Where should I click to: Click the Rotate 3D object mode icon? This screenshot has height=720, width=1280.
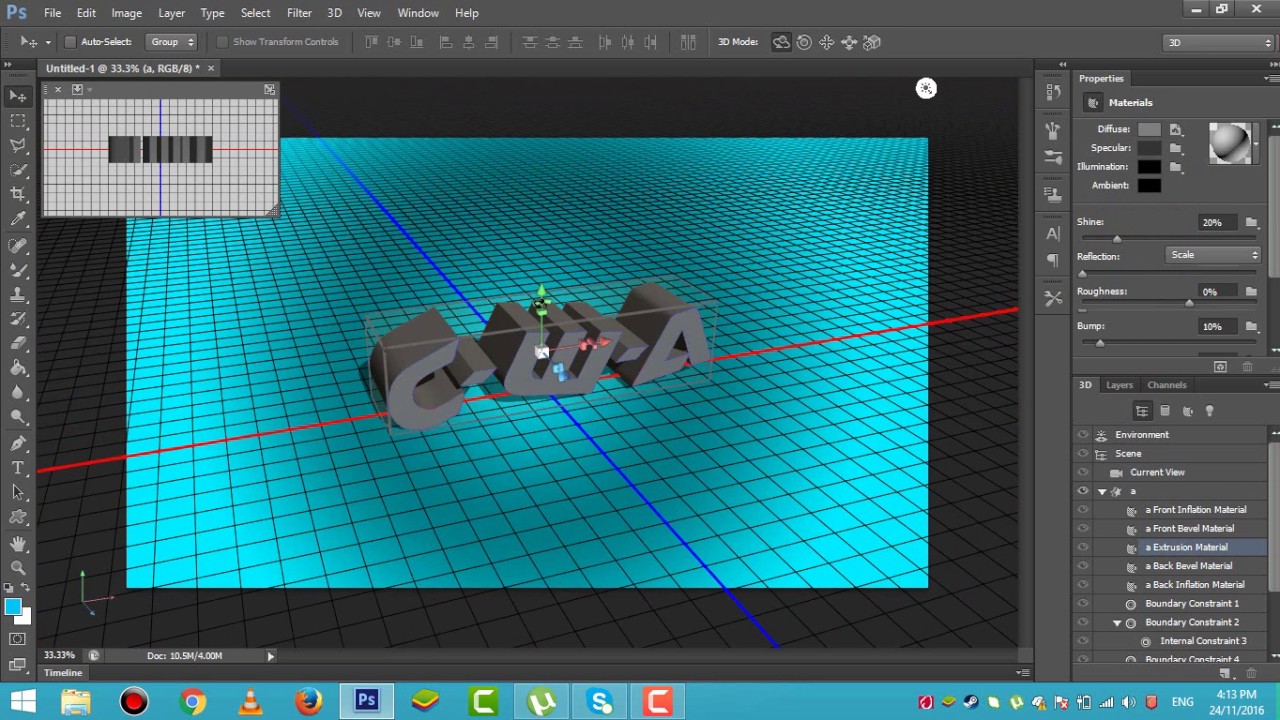pyautogui.click(x=781, y=42)
